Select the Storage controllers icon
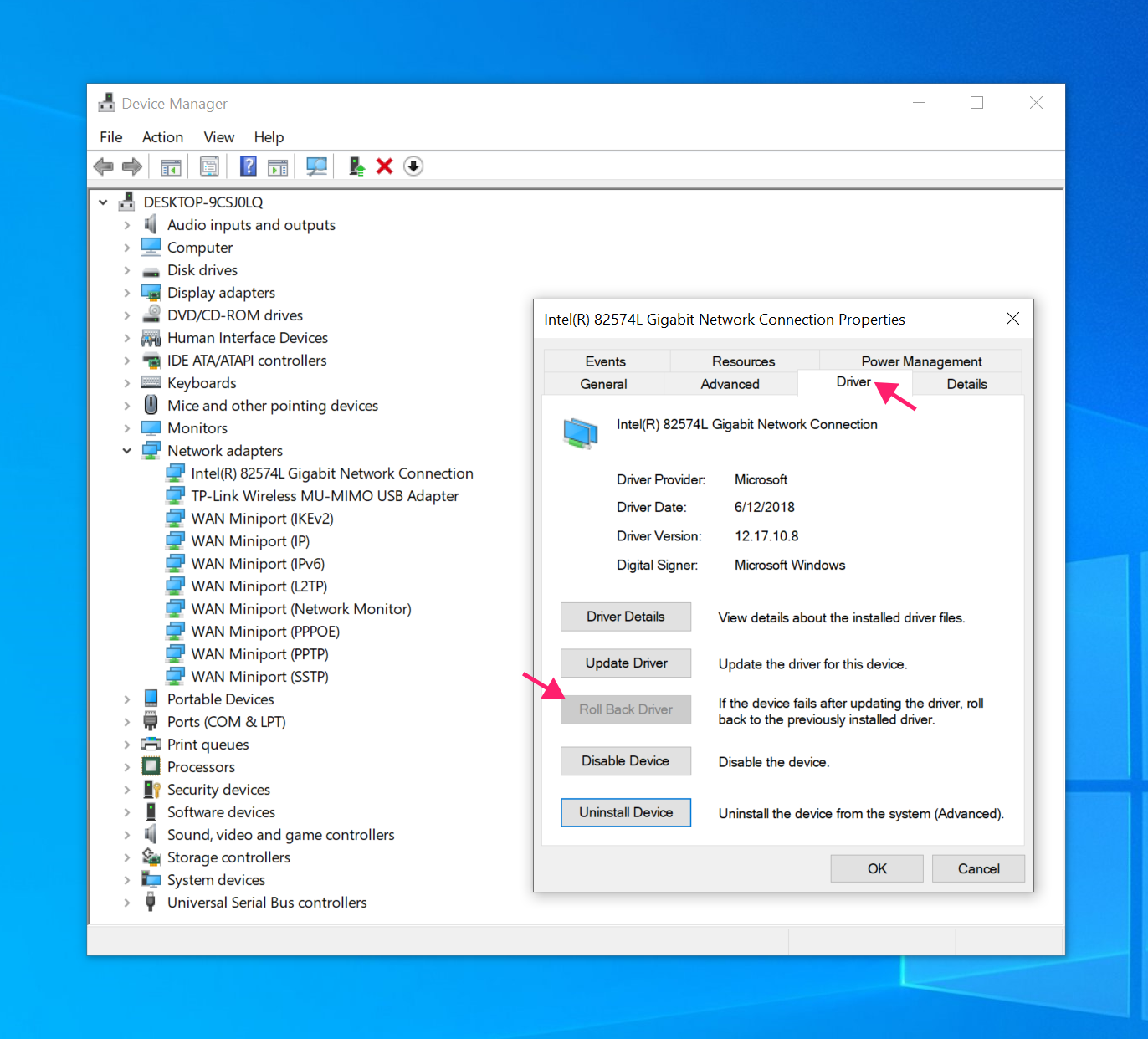The width and height of the screenshot is (1148, 1039). coord(151,857)
